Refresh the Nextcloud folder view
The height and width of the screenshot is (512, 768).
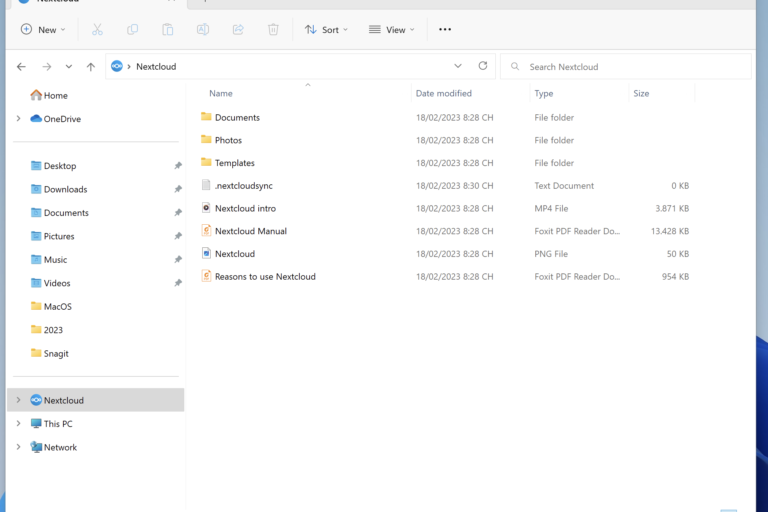(x=483, y=66)
